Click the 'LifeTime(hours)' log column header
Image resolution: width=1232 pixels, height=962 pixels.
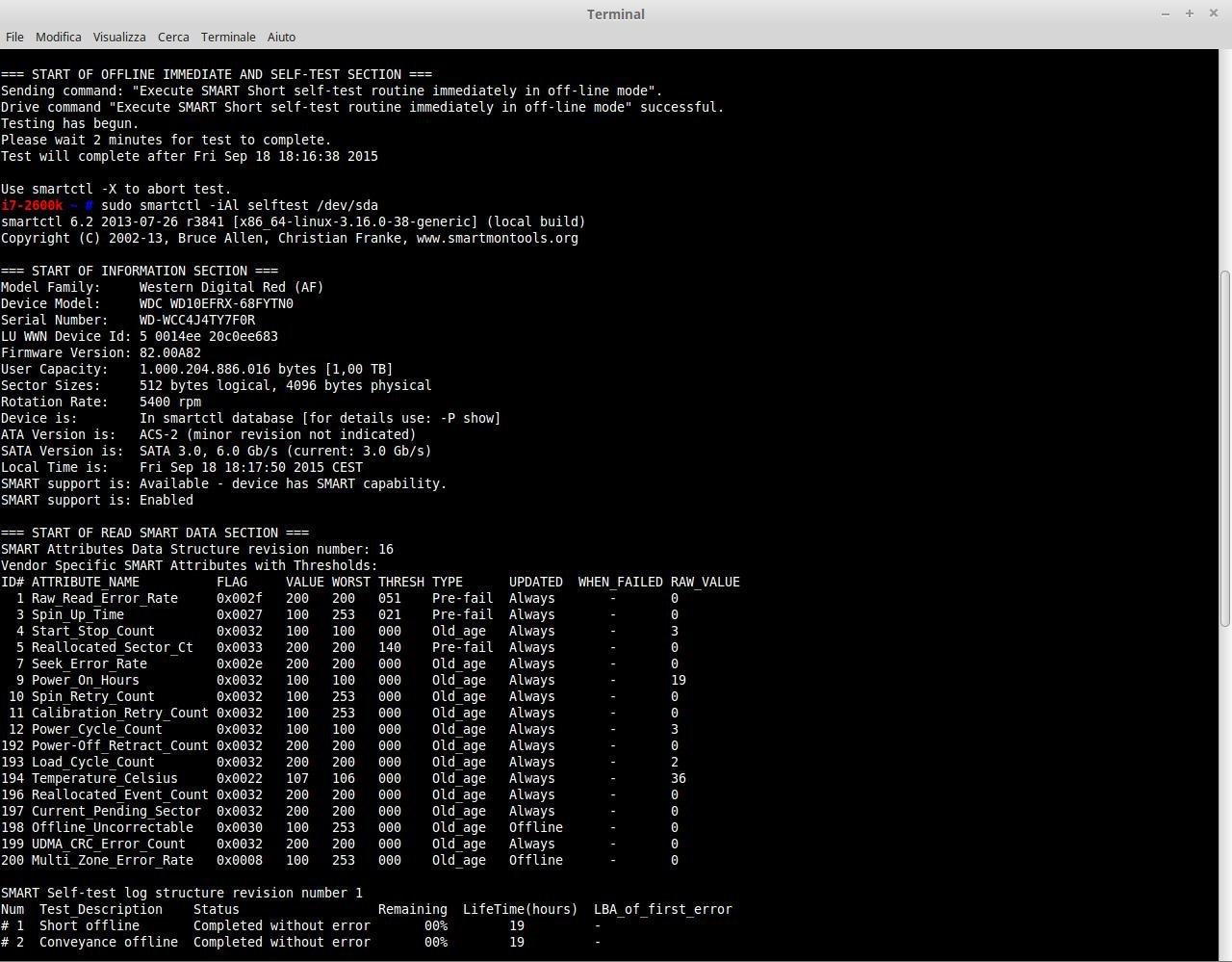(521, 909)
